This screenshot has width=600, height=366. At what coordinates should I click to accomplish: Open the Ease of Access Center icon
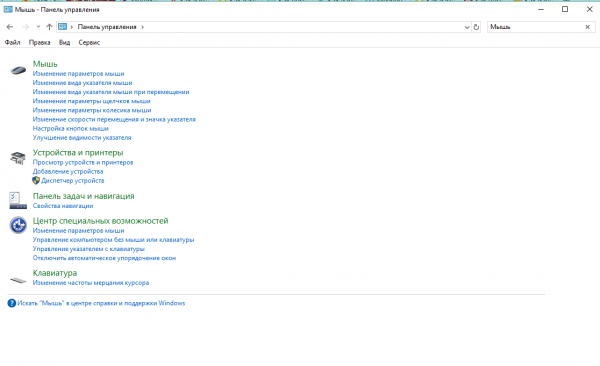click(18, 225)
